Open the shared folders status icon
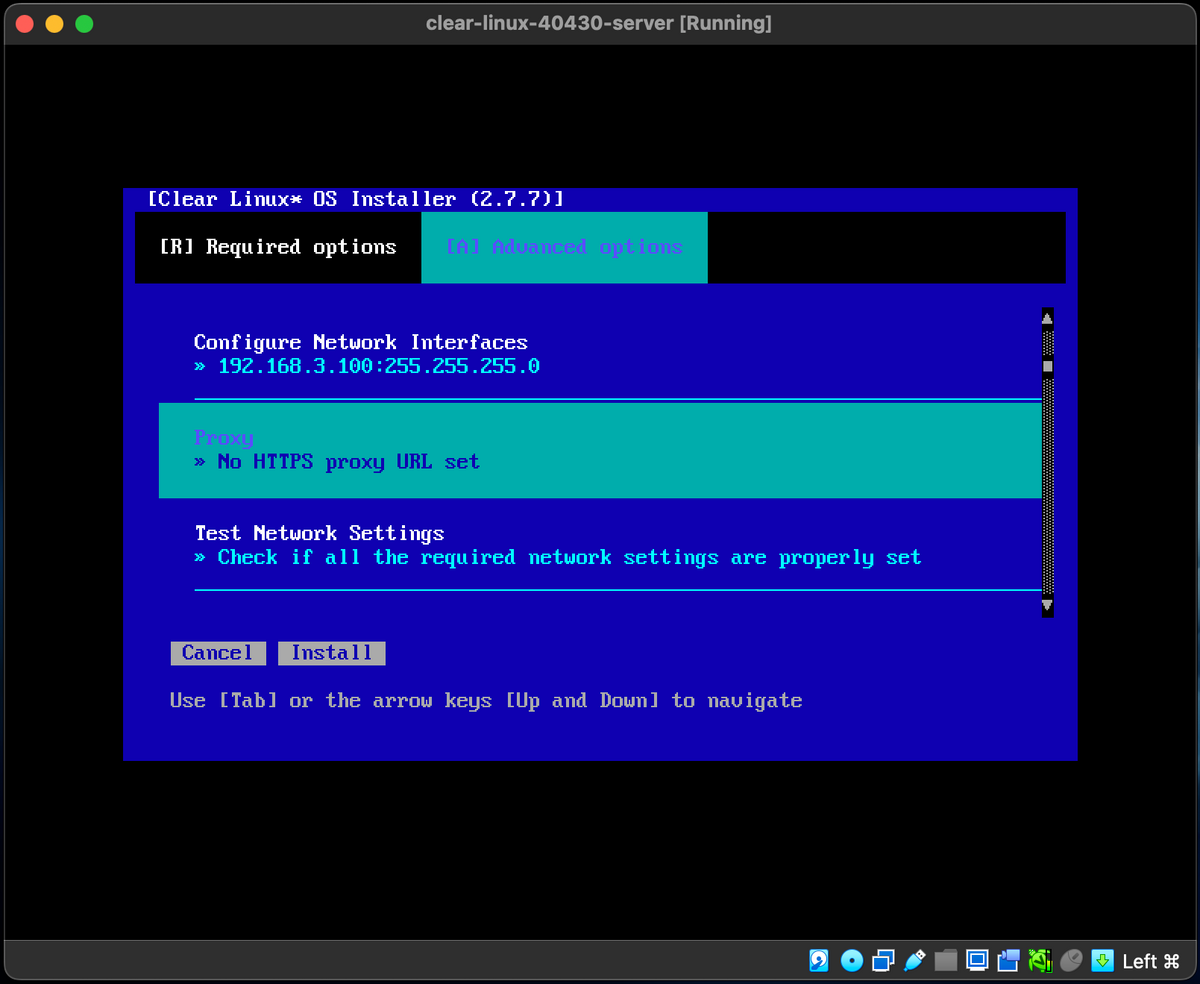This screenshot has width=1200, height=984. click(944, 960)
